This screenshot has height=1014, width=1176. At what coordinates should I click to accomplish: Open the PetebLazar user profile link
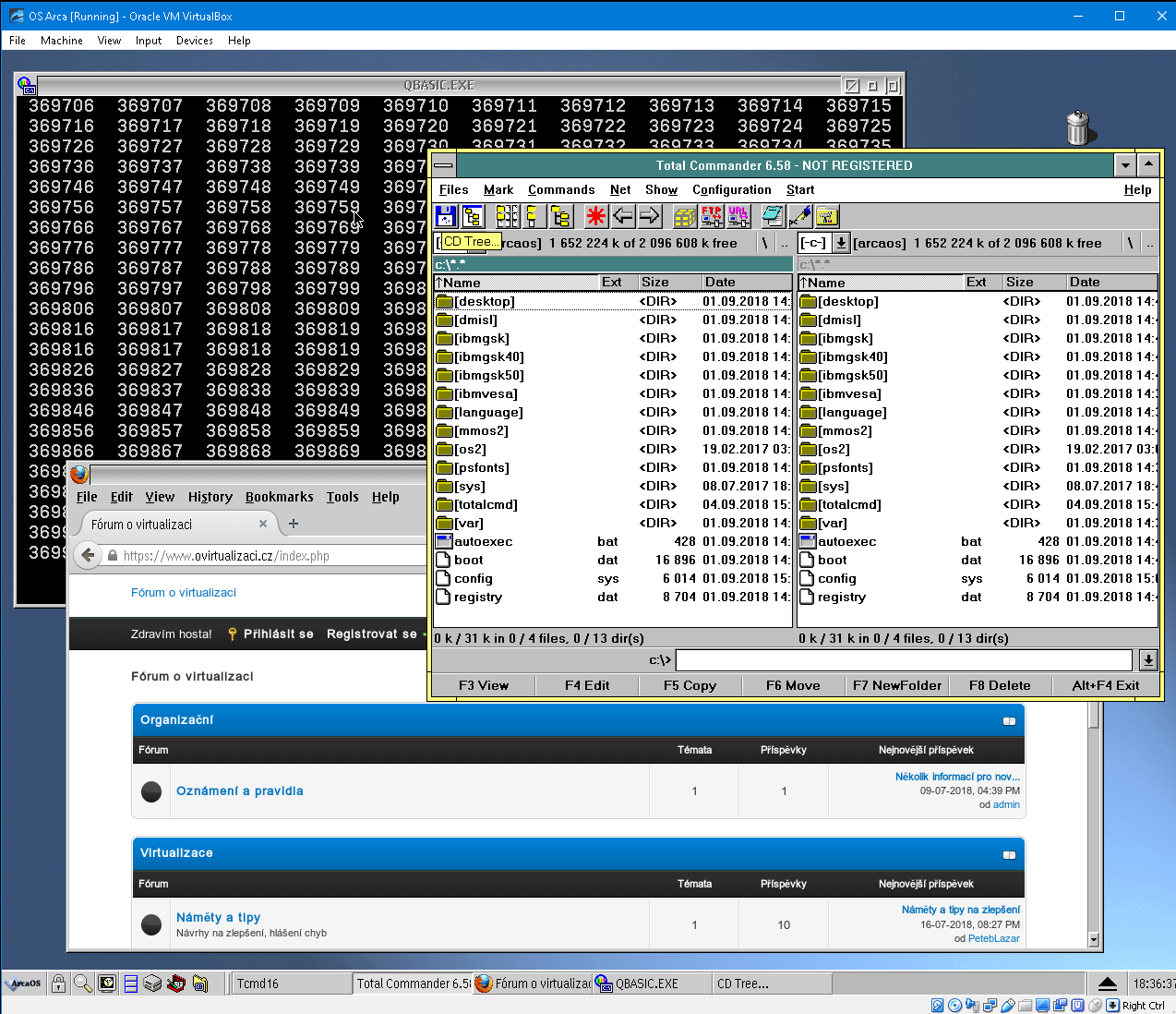click(994, 938)
